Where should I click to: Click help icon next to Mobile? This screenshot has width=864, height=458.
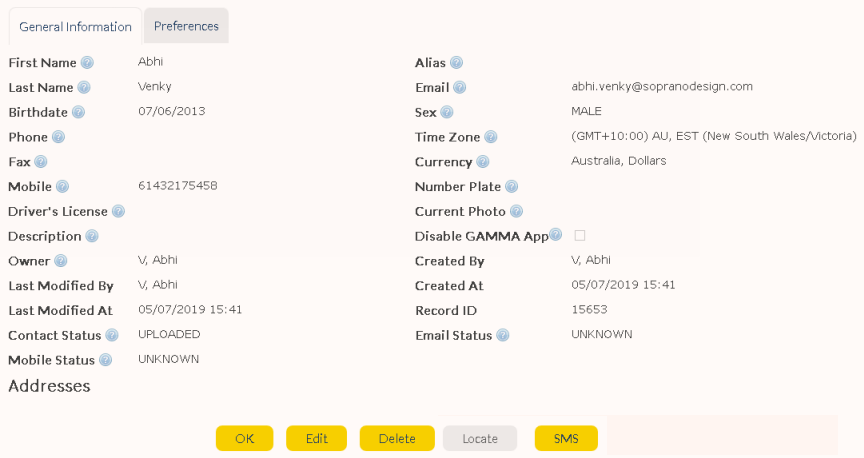(62, 187)
